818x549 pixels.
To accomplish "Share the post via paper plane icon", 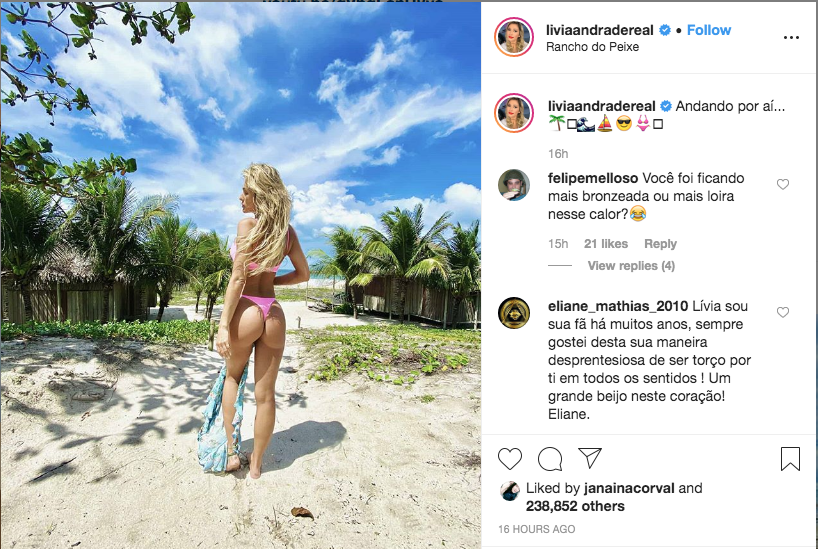I will pos(590,458).
